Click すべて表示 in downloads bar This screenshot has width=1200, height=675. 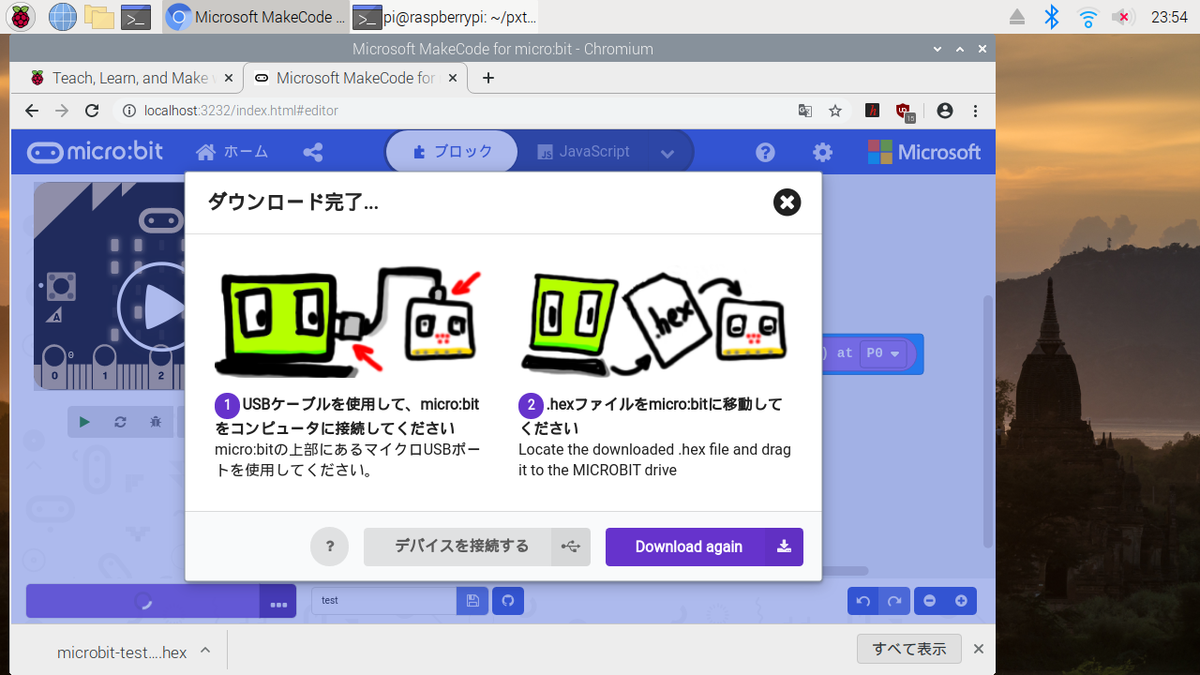(909, 649)
